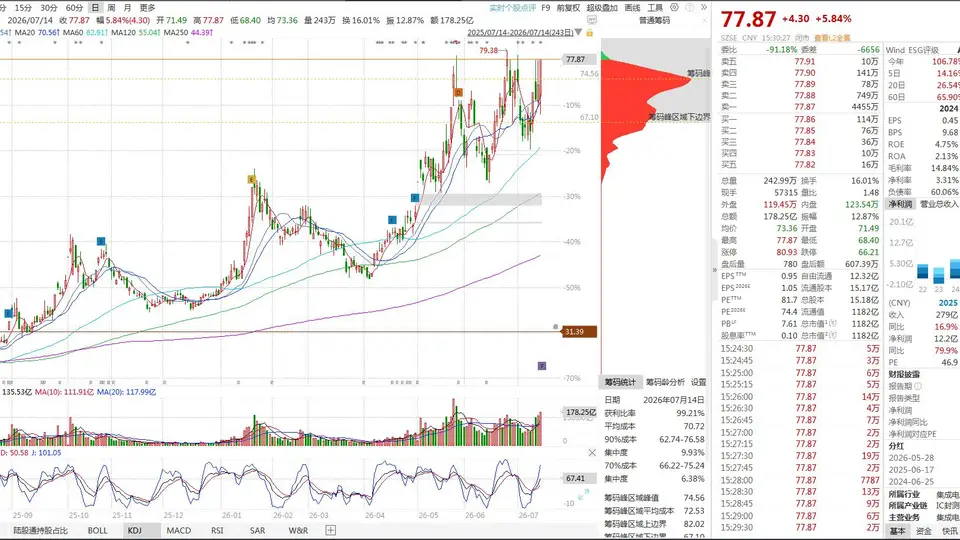The width and height of the screenshot is (960, 540).
Task: Click the 买一 bid price 77.86 row
Action: pyautogui.click(x=800, y=119)
